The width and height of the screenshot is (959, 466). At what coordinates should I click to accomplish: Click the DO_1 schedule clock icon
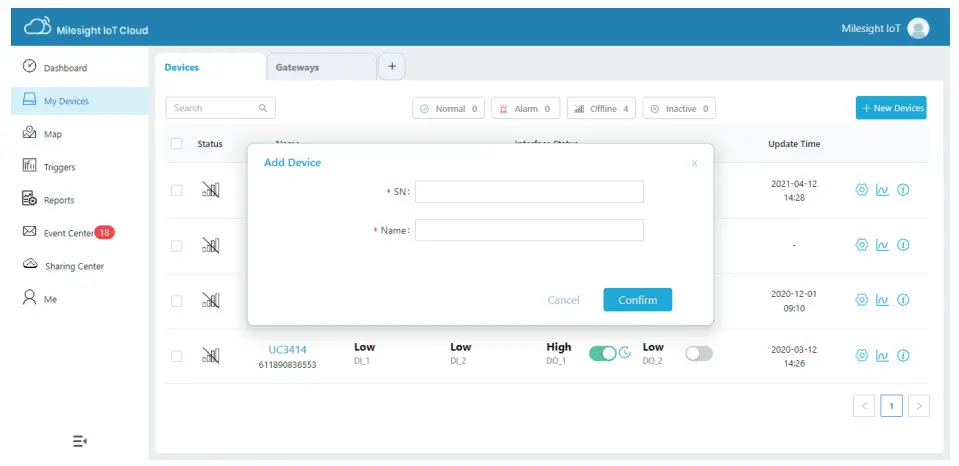click(x=625, y=353)
